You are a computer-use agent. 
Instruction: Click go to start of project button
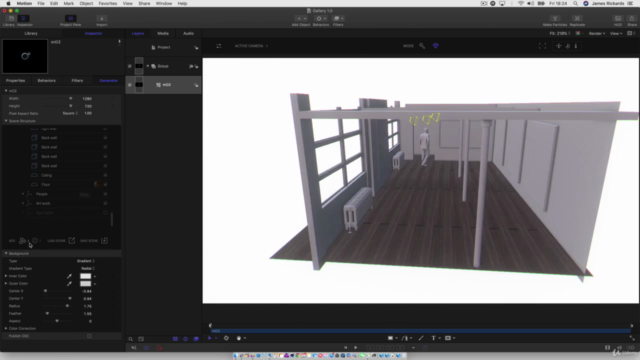point(345,347)
